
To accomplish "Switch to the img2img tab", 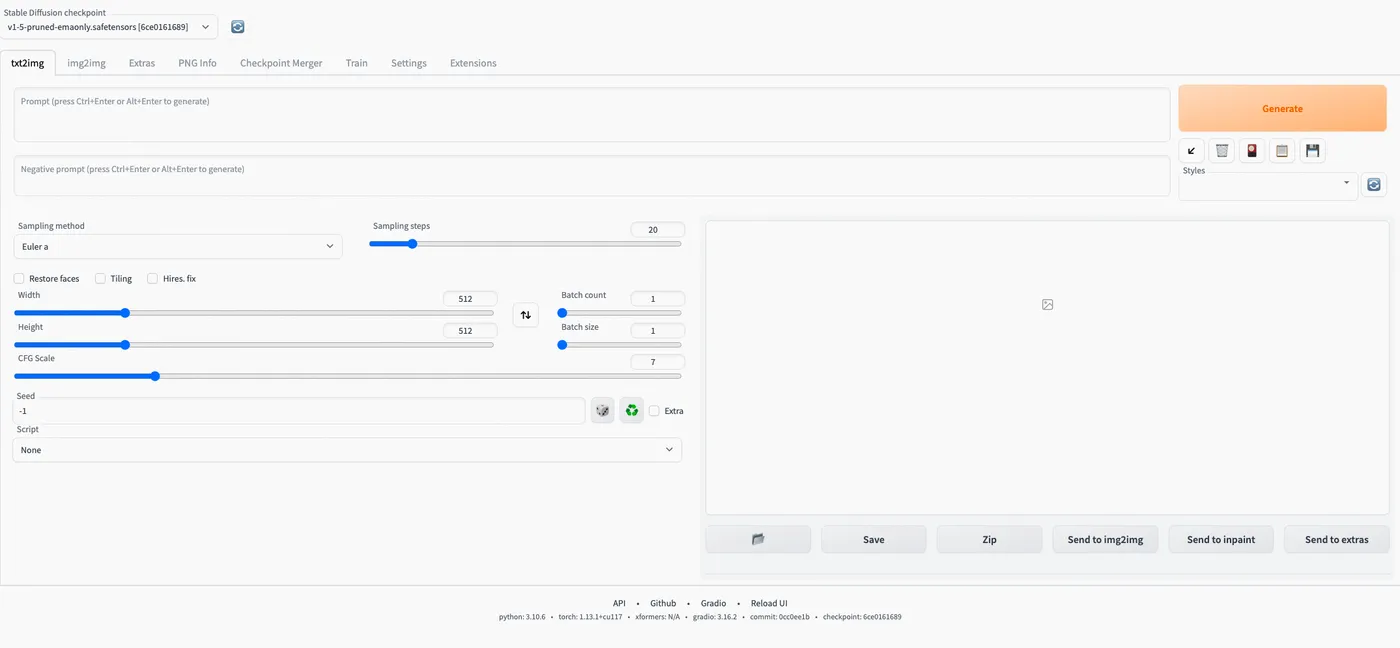I will 86,63.
